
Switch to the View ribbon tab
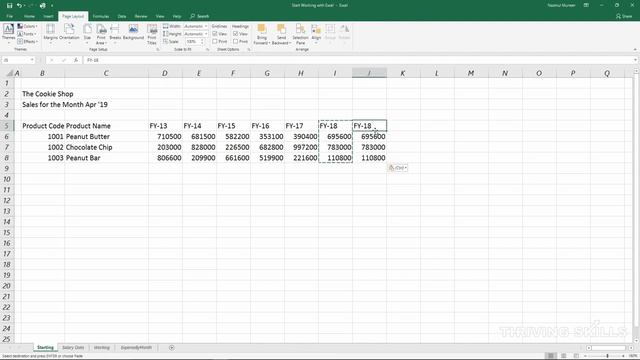coord(160,16)
